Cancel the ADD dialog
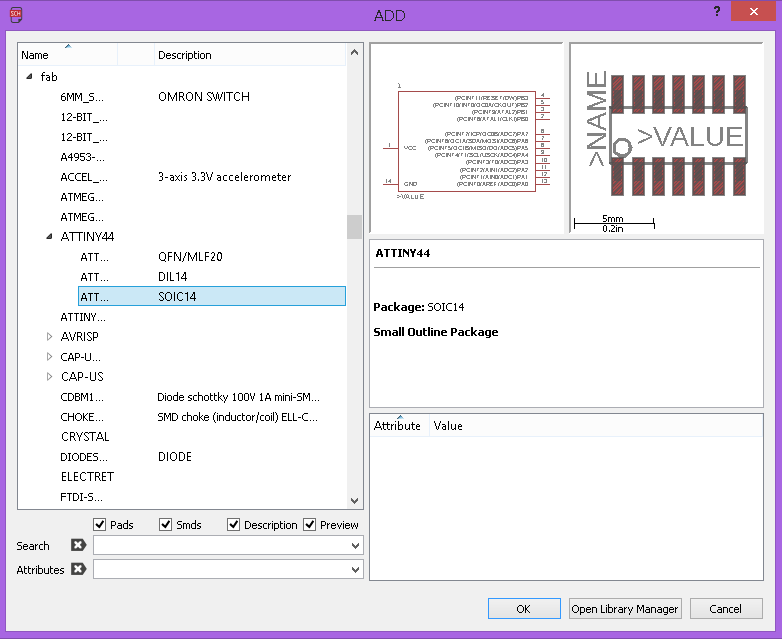The width and height of the screenshot is (782, 641). (726, 609)
